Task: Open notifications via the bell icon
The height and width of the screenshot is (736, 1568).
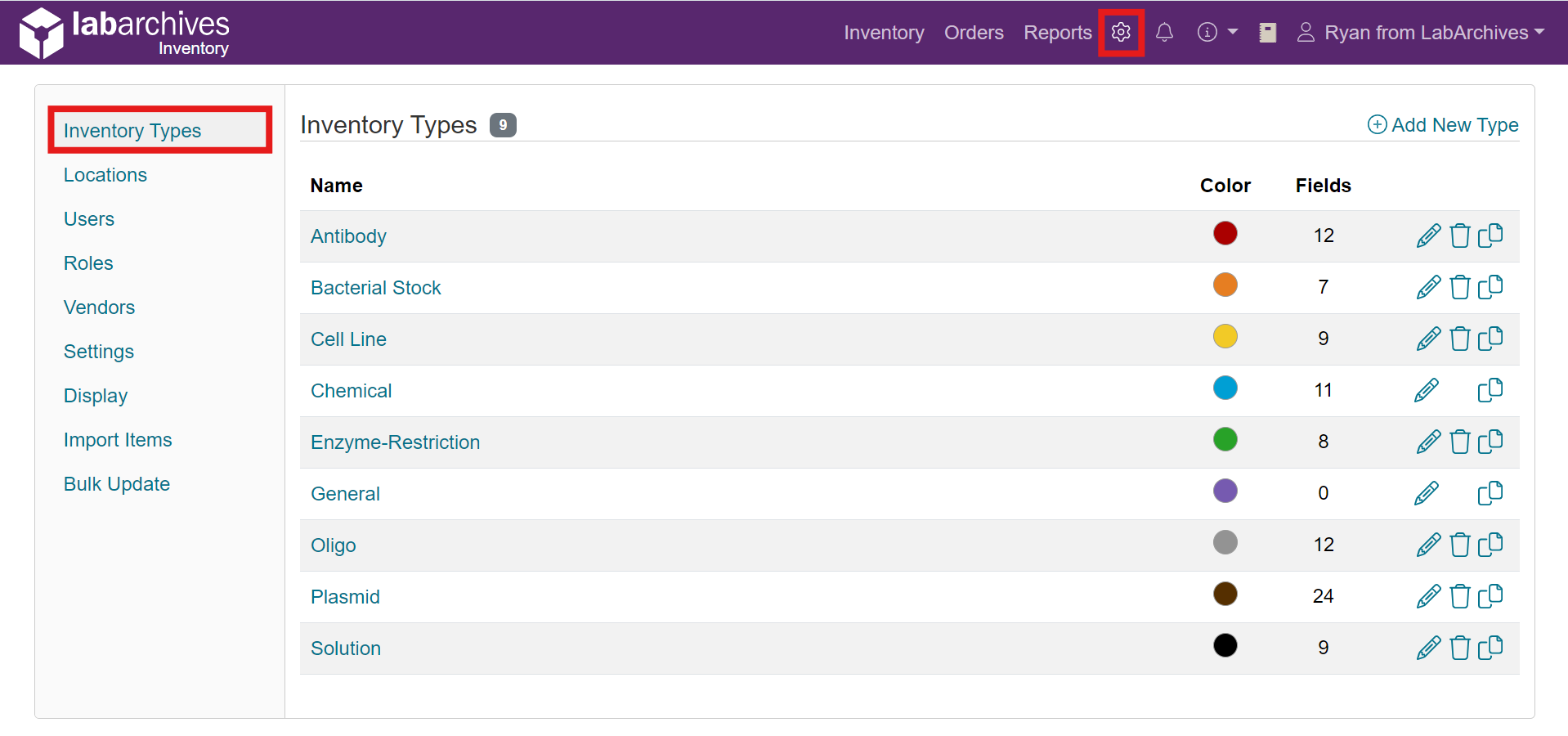Action: click(1164, 33)
